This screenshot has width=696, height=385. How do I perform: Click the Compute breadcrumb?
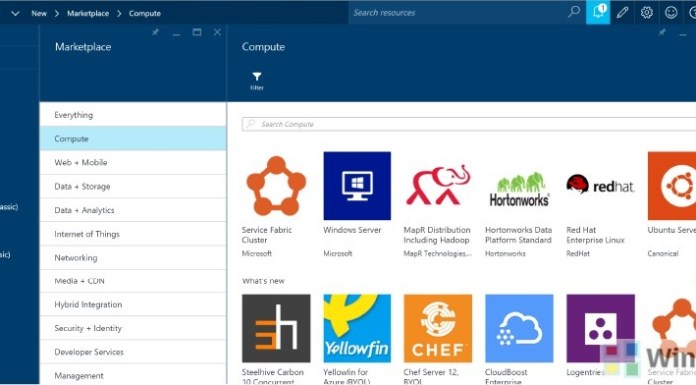pyautogui.click(x=145, y=13)
